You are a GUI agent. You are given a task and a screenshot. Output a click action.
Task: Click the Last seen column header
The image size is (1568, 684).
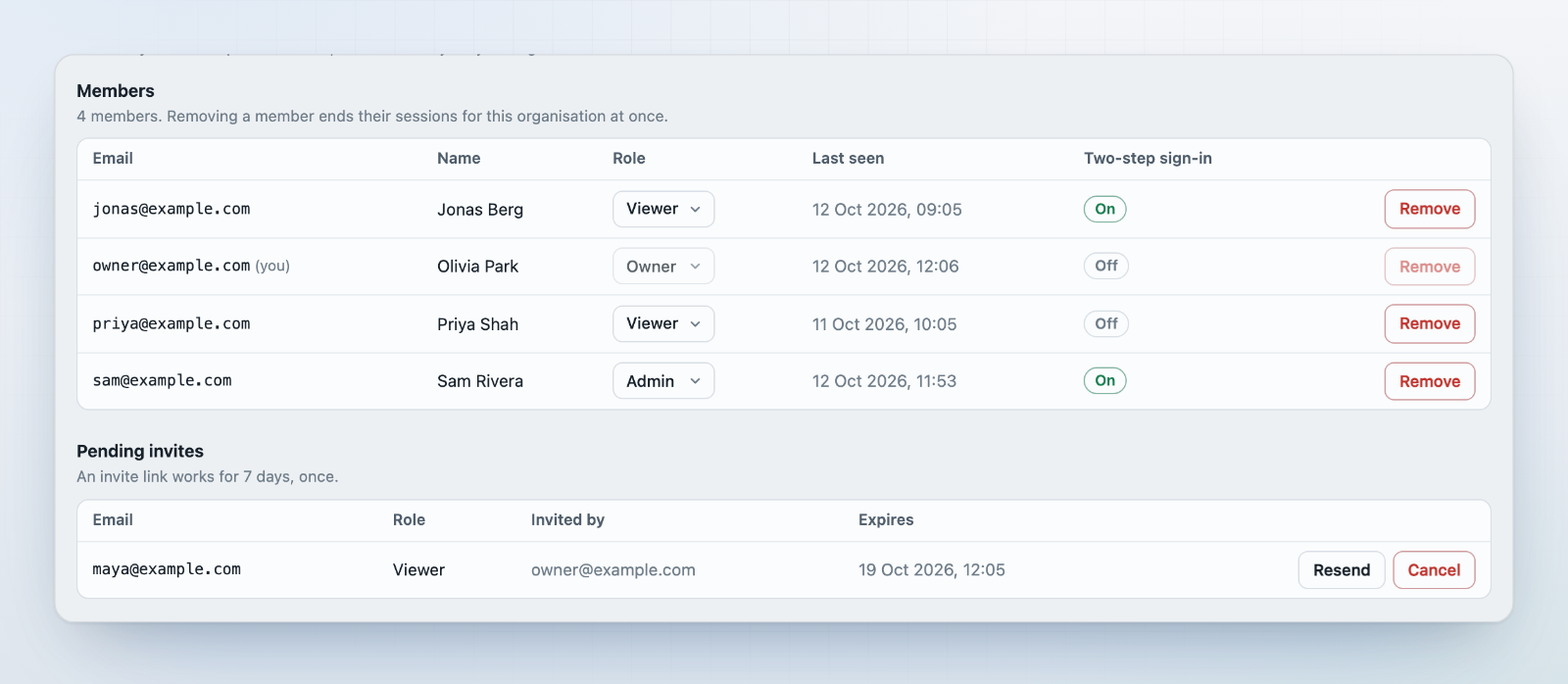848,159
